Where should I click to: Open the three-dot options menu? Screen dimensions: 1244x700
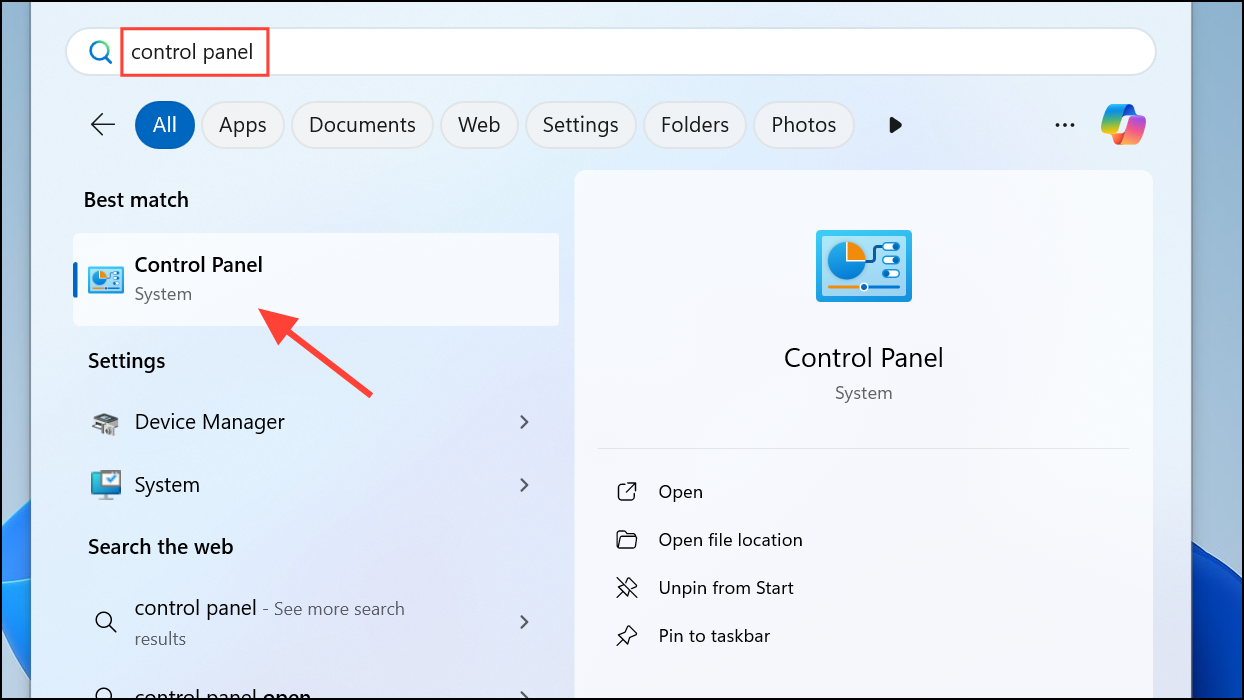tap(1064, 125)
